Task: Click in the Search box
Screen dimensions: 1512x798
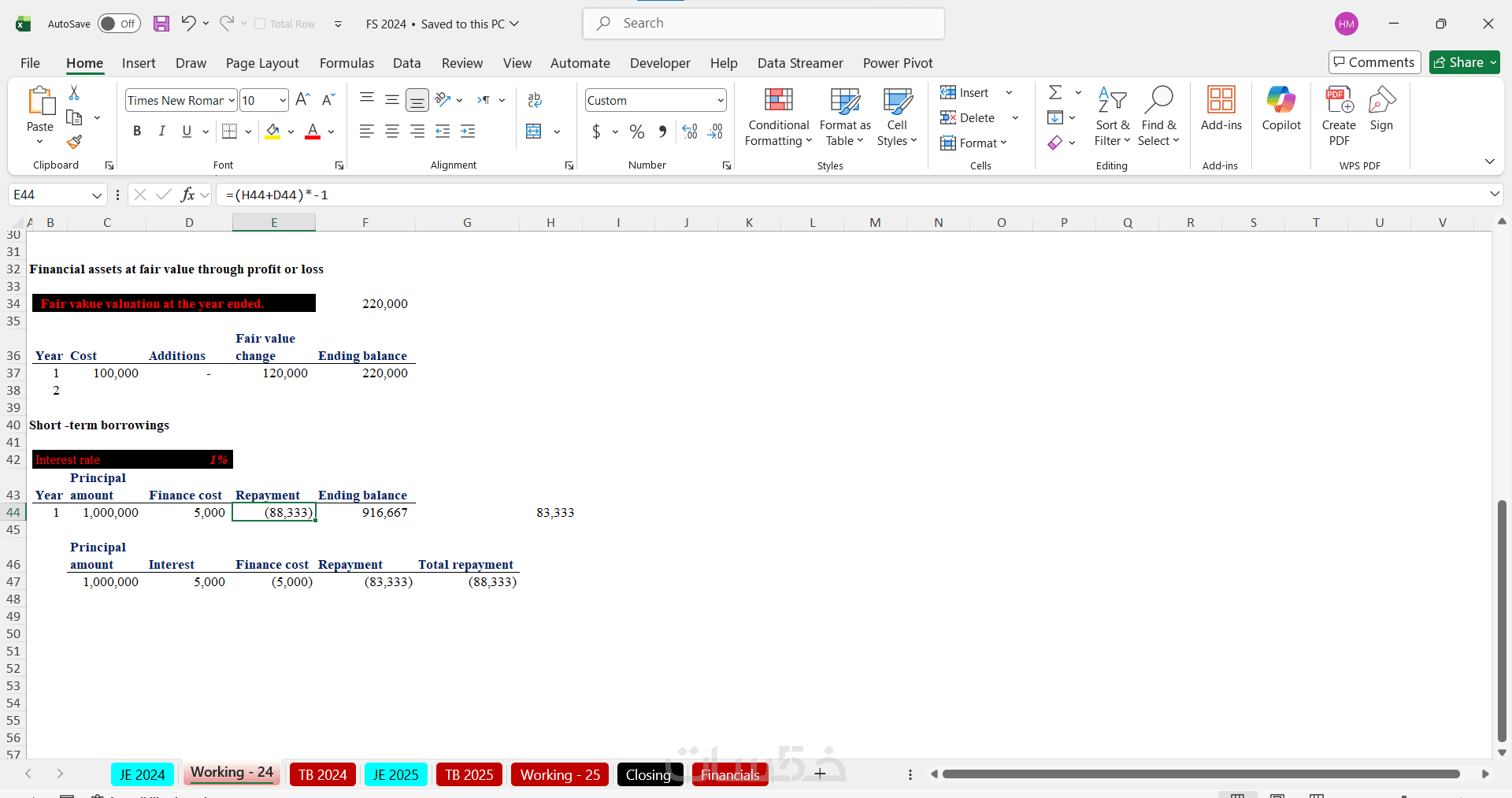Action: click(764, 24)
